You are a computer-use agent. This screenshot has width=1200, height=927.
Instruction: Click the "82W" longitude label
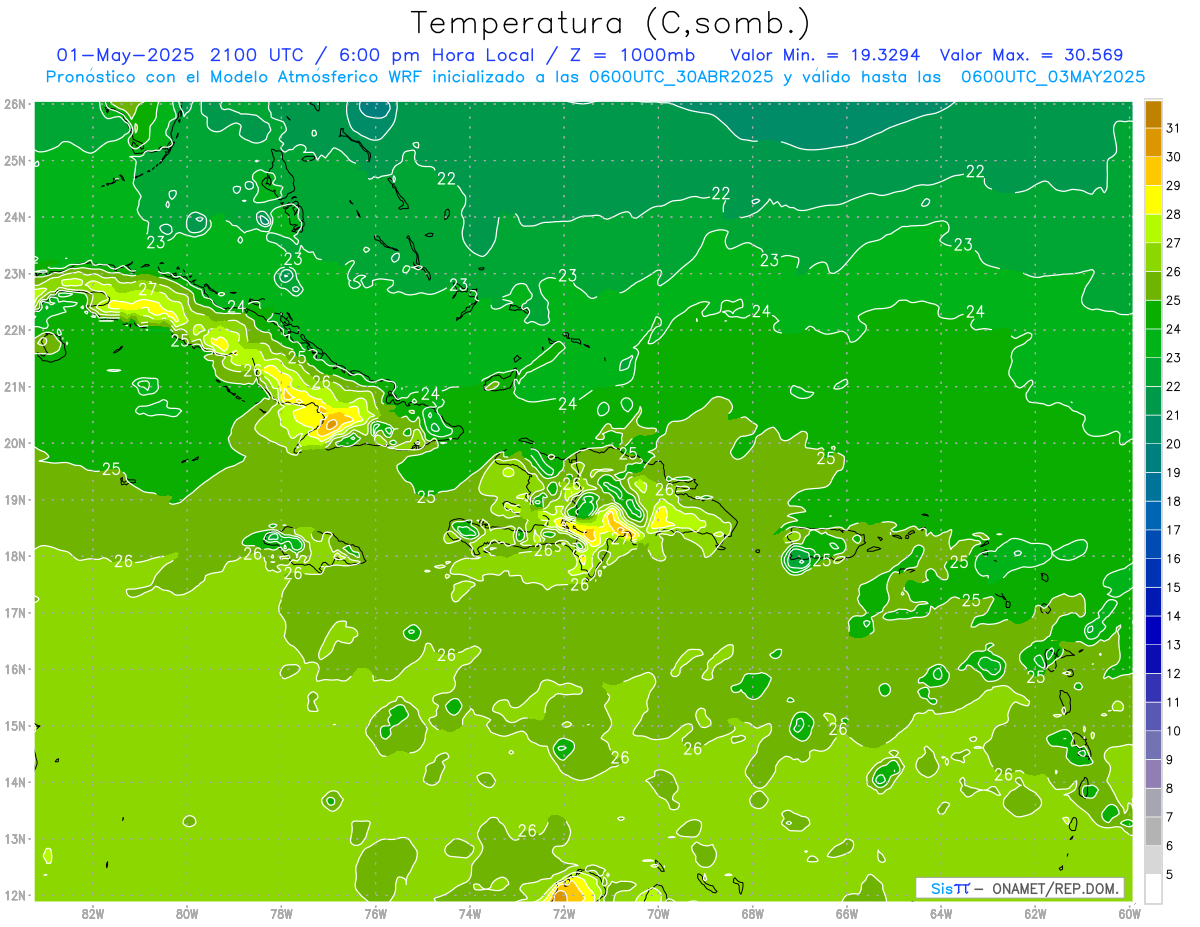93,913
